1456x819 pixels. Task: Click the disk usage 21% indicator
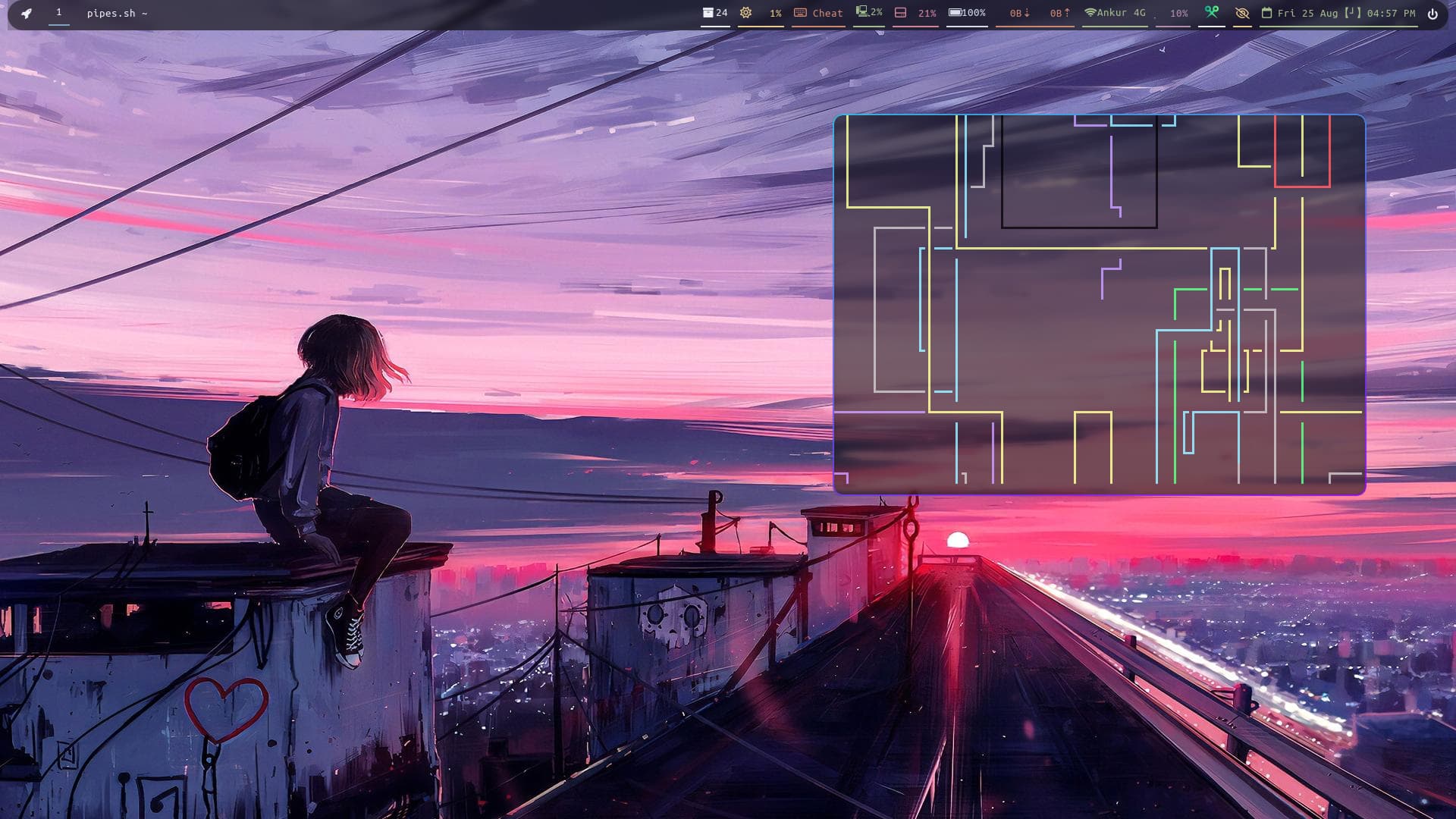tap(915, 13)
